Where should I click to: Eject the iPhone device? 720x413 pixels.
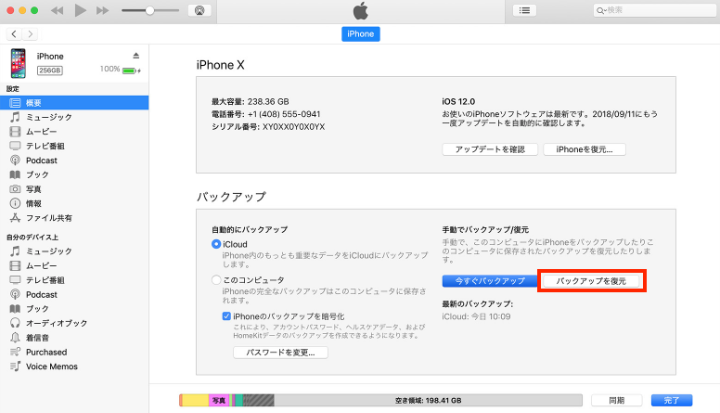tap(136, 56)
